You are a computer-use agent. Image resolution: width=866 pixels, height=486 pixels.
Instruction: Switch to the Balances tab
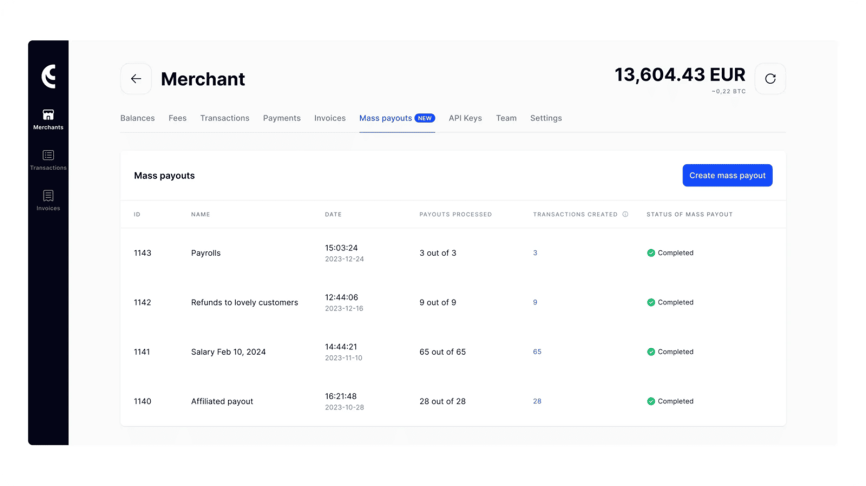[138, 118]
